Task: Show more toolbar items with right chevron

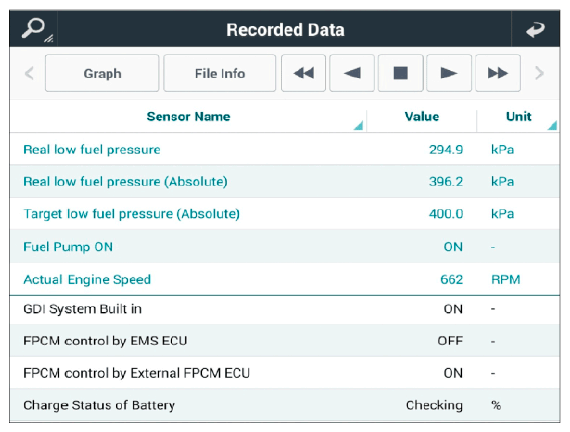Action: (x=539, y=73)
